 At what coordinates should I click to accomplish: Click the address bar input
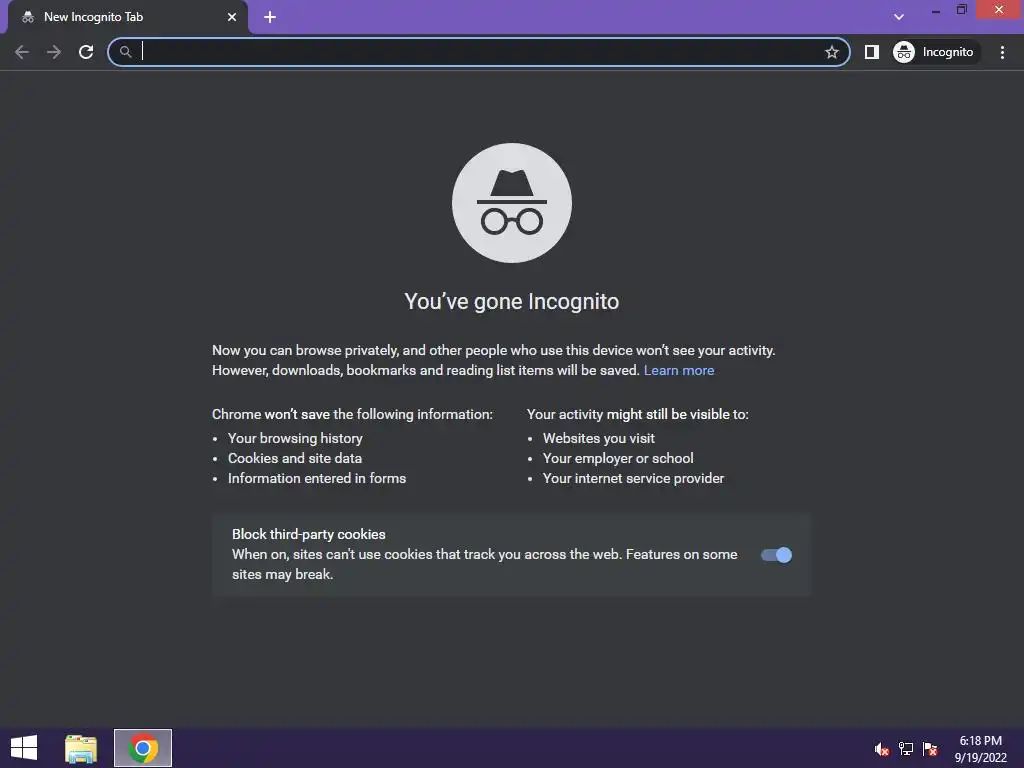tap(480, 52)
